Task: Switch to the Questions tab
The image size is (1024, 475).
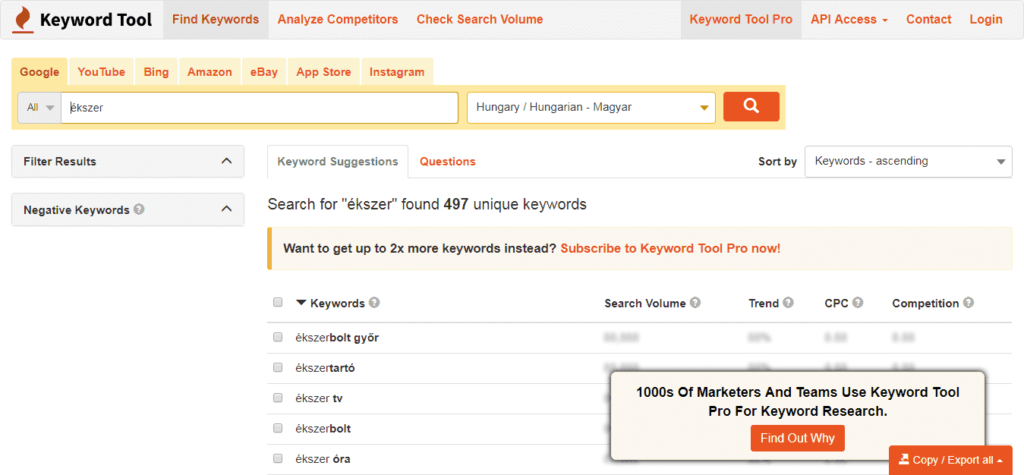Action: 447,161
